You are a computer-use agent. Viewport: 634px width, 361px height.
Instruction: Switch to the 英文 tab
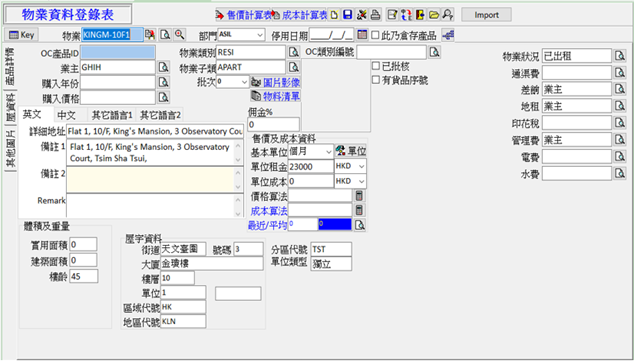point(32,115)
